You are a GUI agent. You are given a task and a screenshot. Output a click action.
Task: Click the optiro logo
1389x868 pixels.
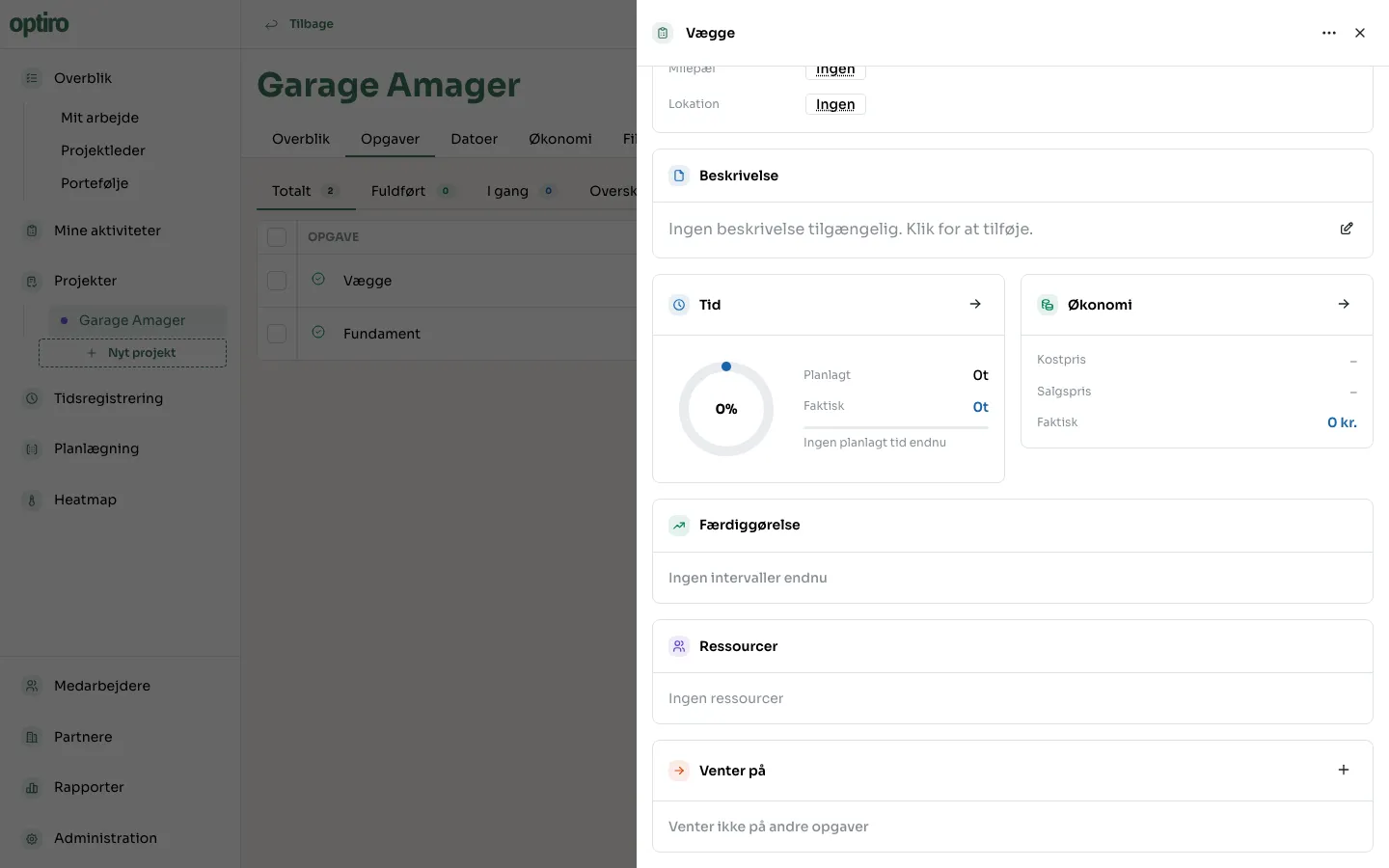click(39, 24)
